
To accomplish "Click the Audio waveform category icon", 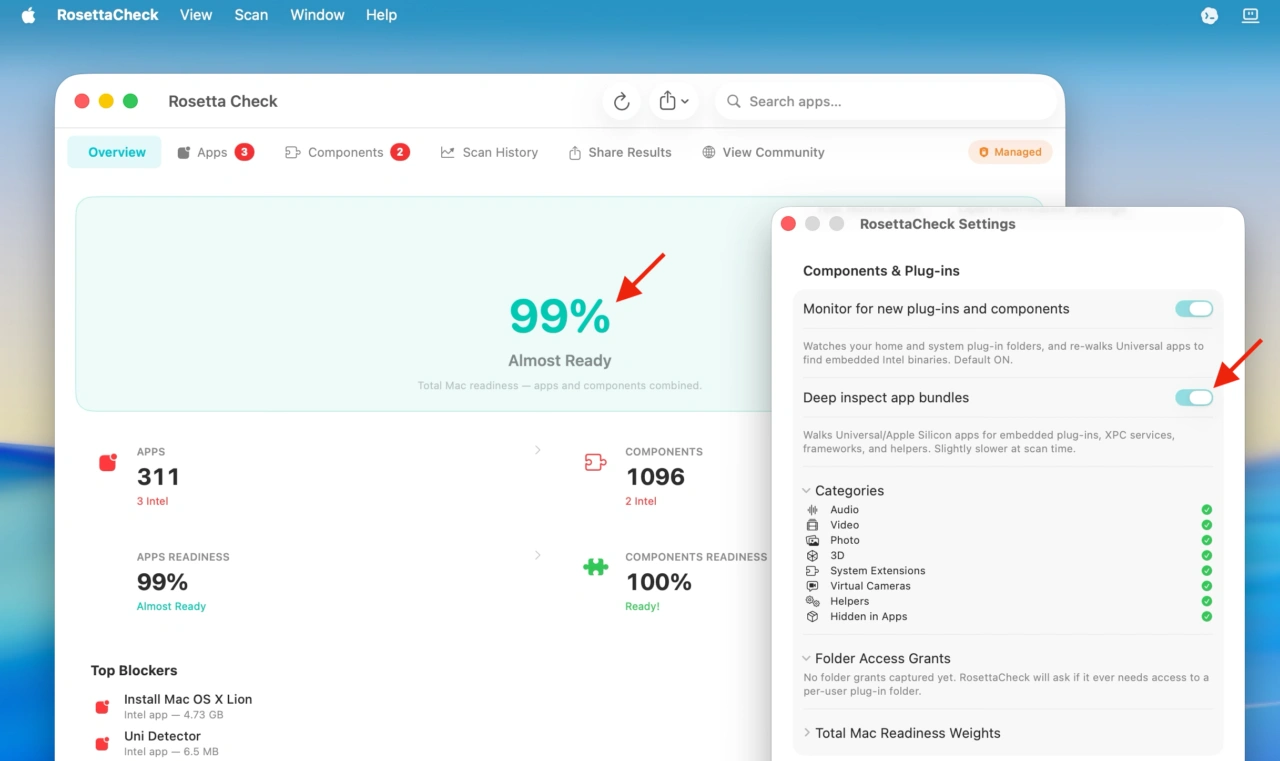I will (x=812, y=510).
